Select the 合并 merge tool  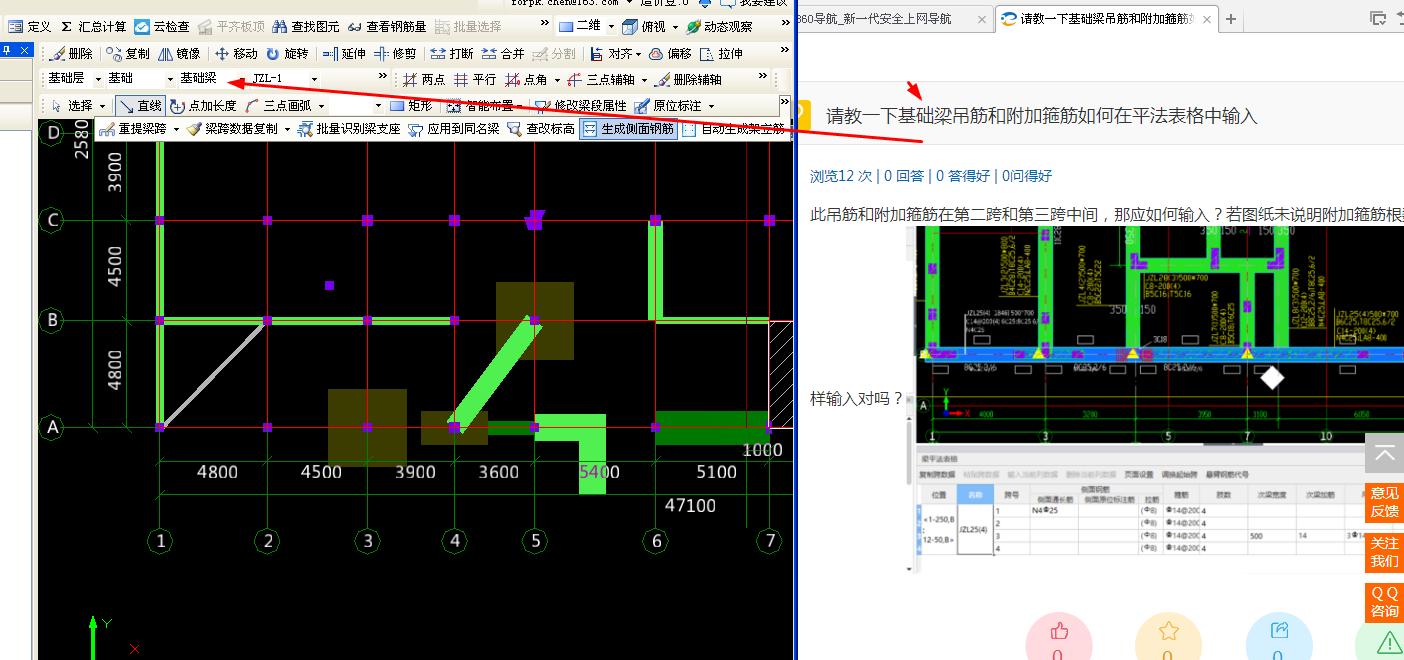tap(503, 54)
